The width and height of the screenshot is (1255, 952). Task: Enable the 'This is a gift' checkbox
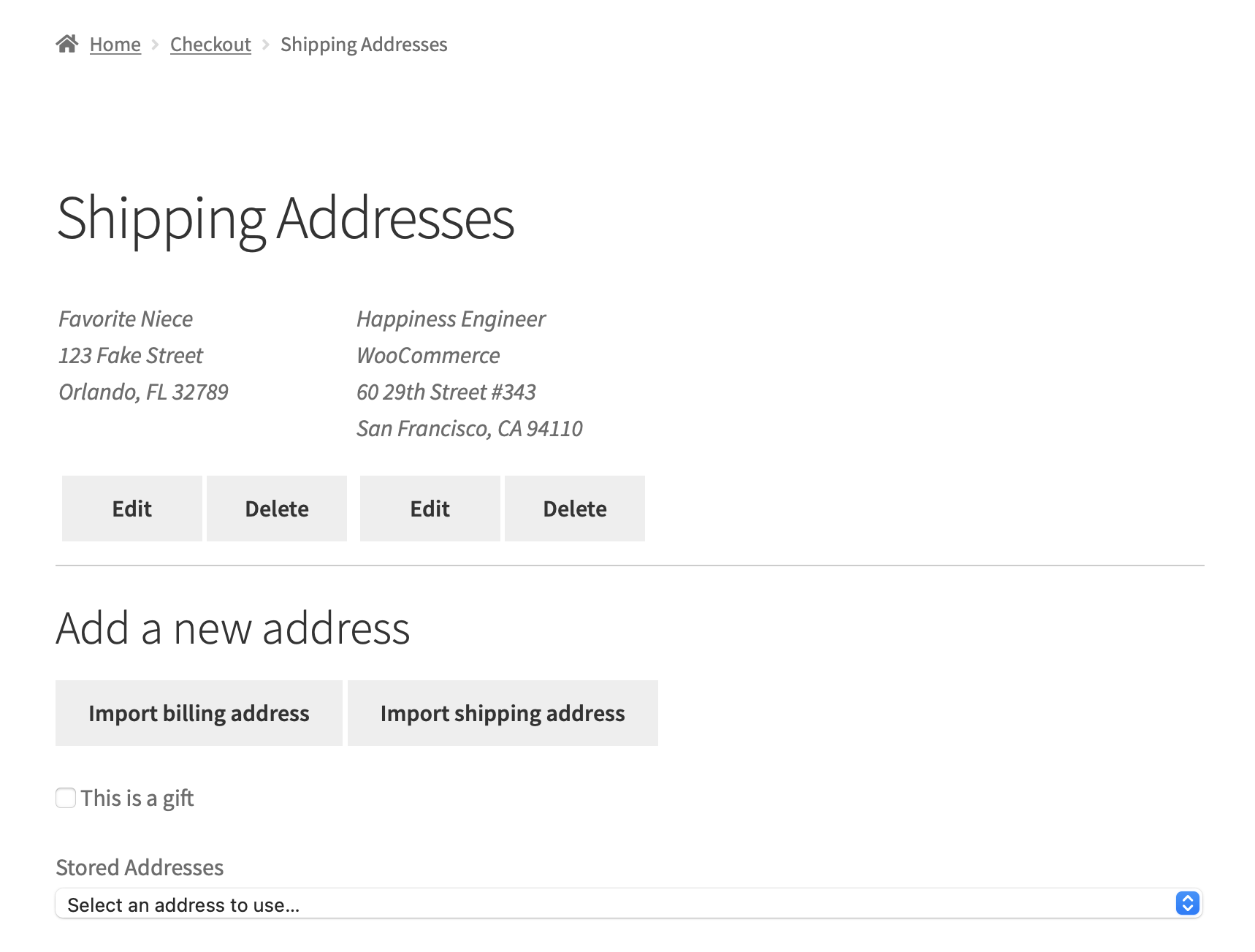pos(65,798)
